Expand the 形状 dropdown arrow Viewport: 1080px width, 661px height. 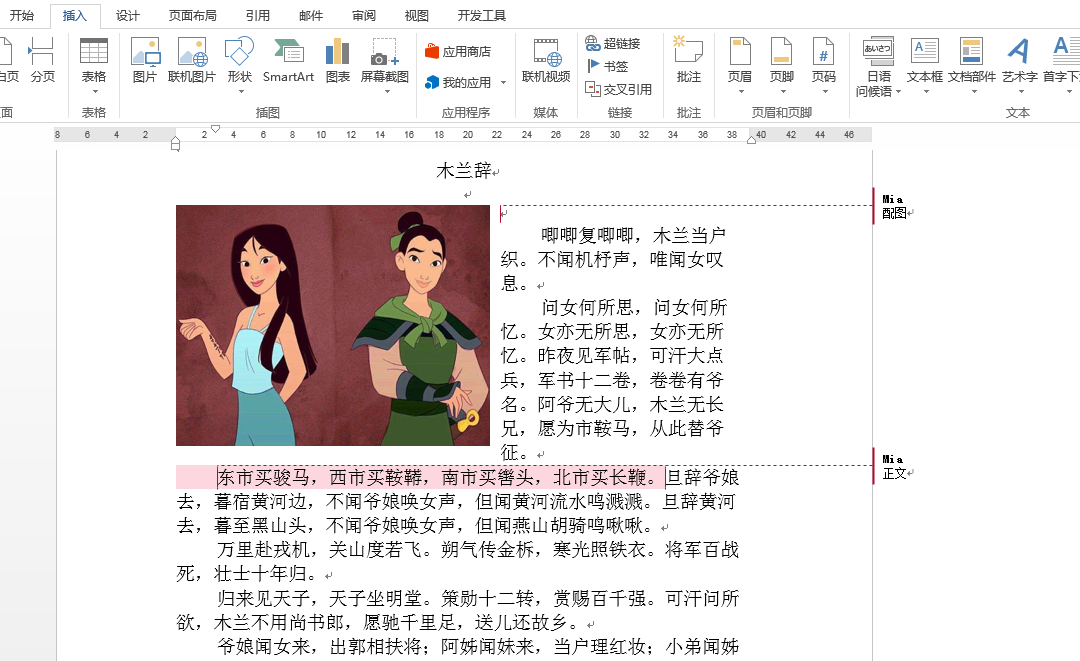click(240, 92)
